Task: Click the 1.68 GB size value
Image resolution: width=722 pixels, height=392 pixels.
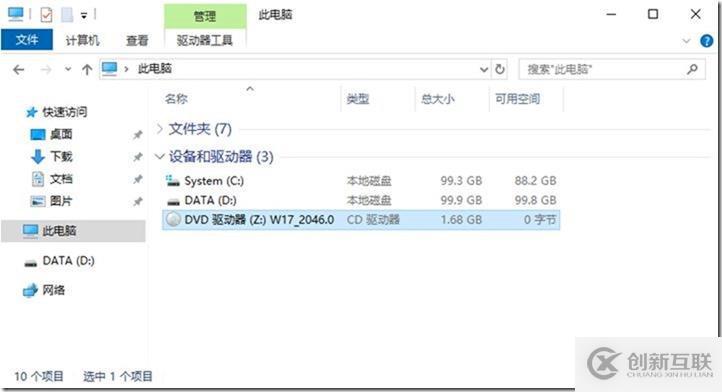Action: pos(461,219)
